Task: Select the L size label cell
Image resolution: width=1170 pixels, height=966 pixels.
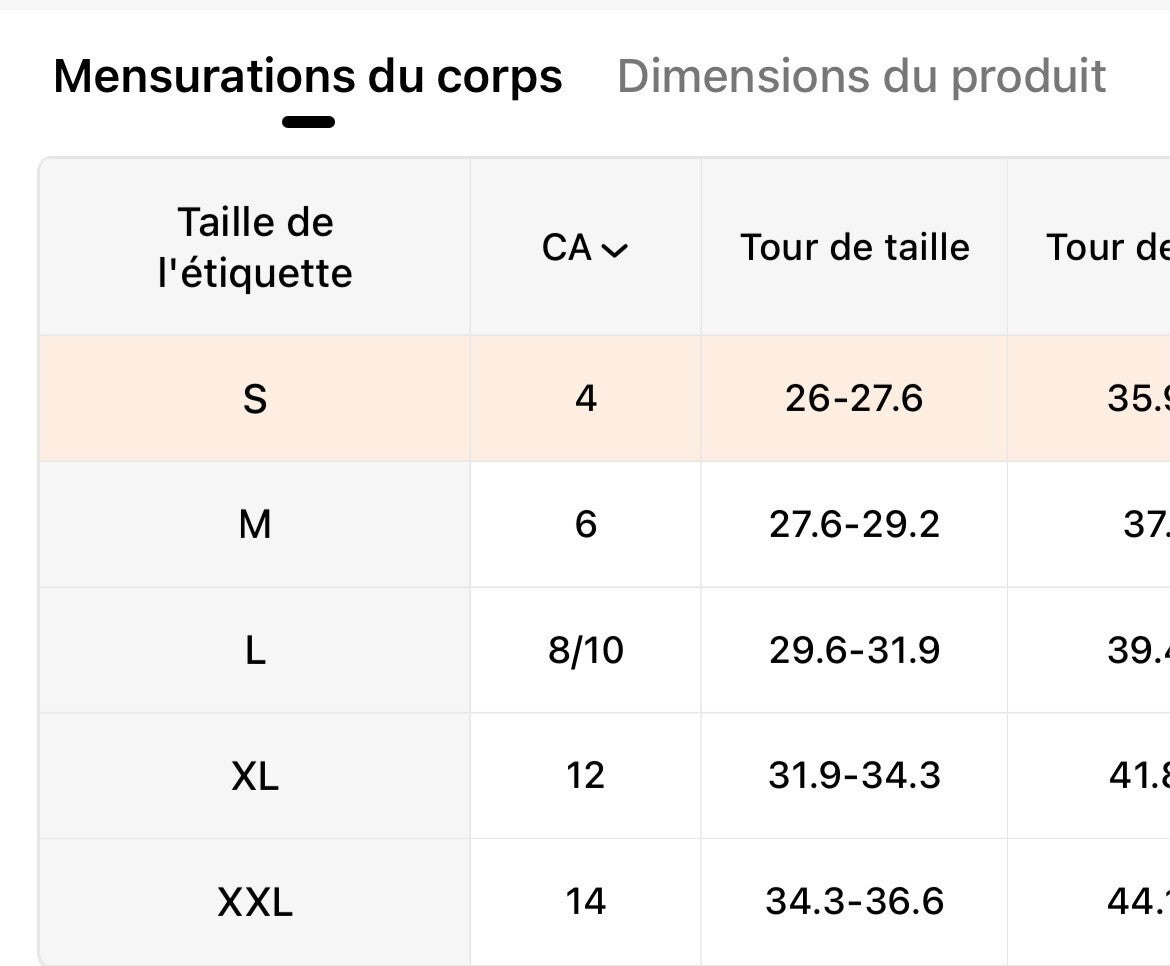Action: [x=255, y=651]
